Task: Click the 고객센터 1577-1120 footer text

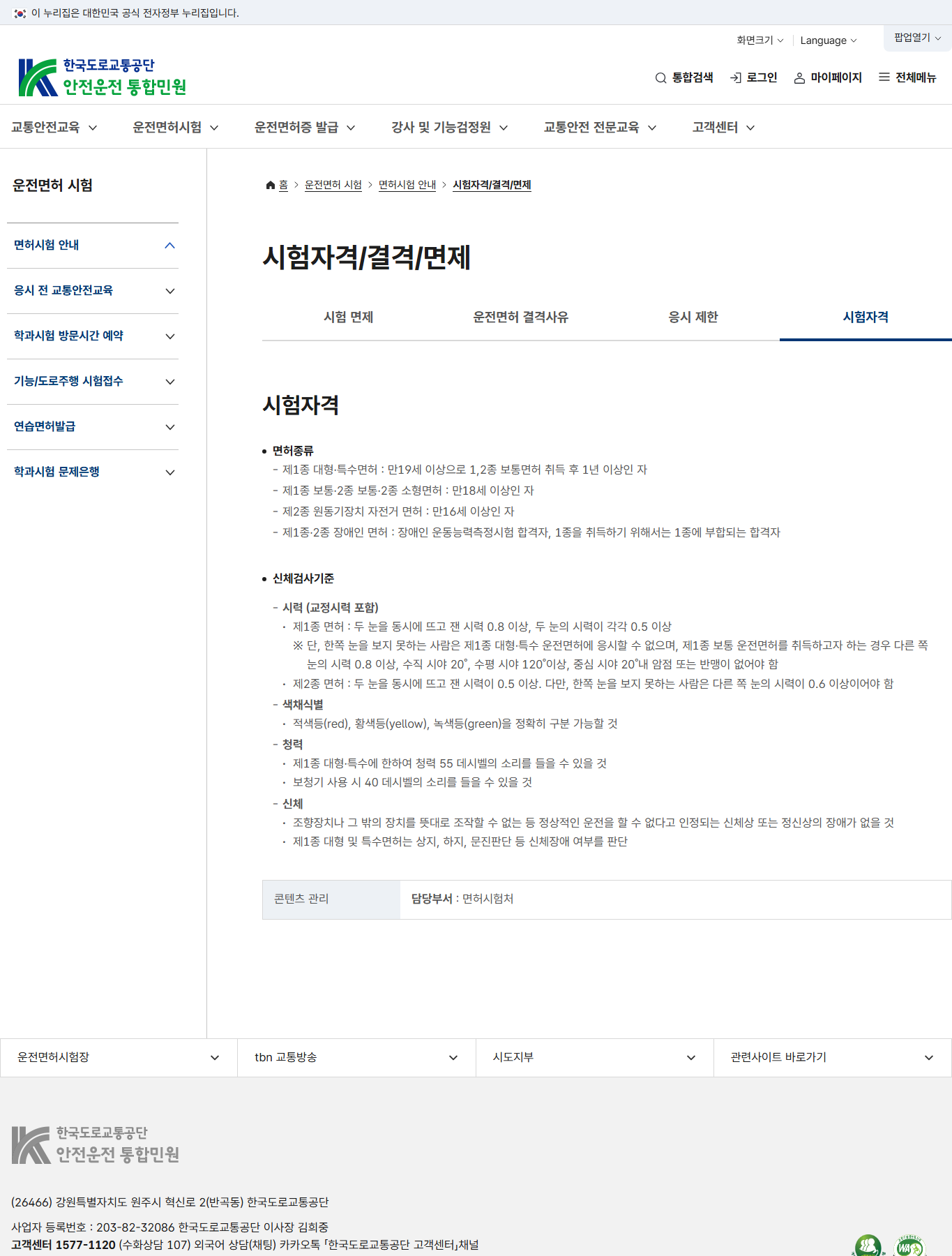Action: 63,1245
